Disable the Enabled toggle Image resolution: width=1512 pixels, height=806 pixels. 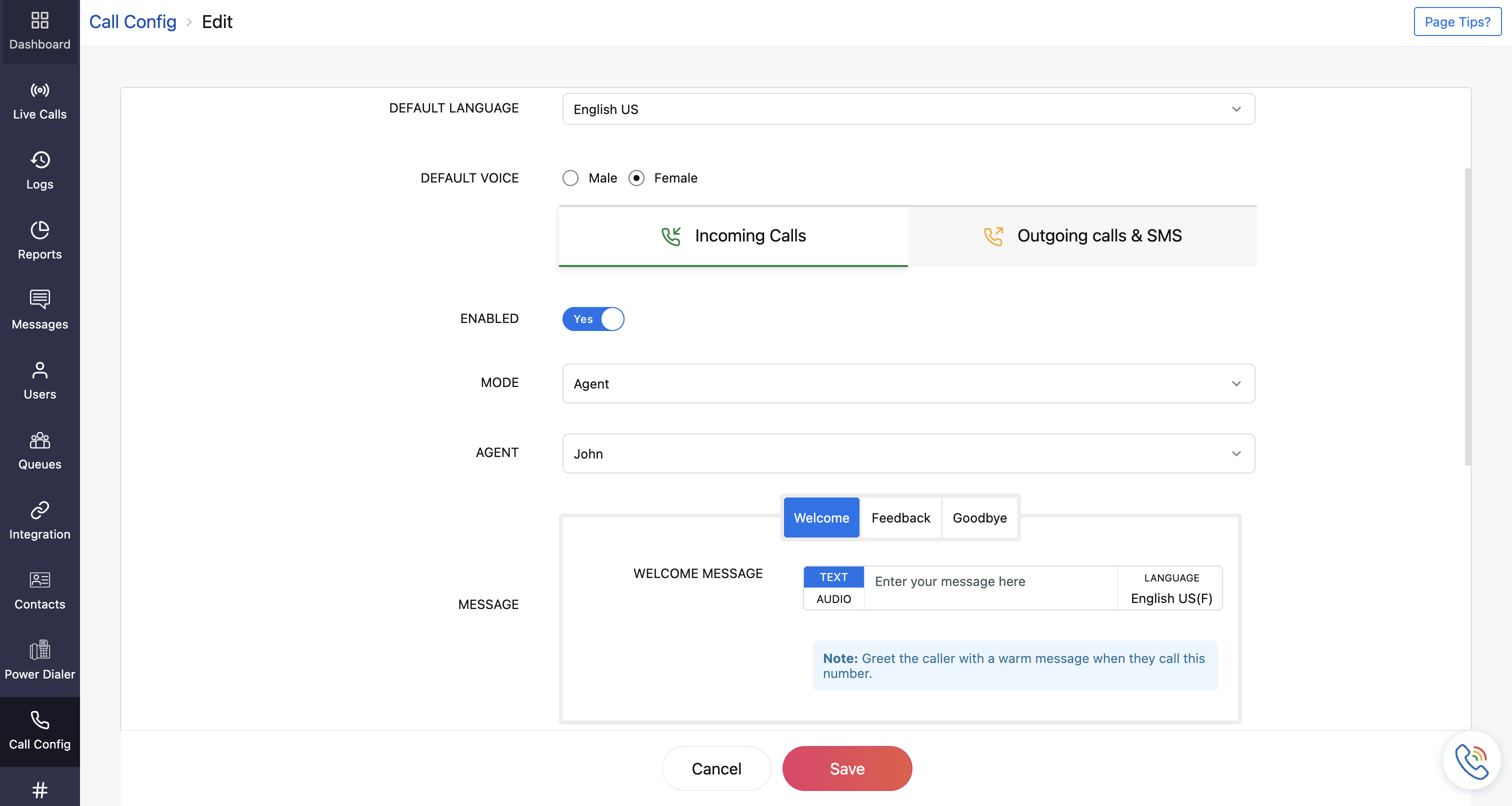tap(593, 319)
